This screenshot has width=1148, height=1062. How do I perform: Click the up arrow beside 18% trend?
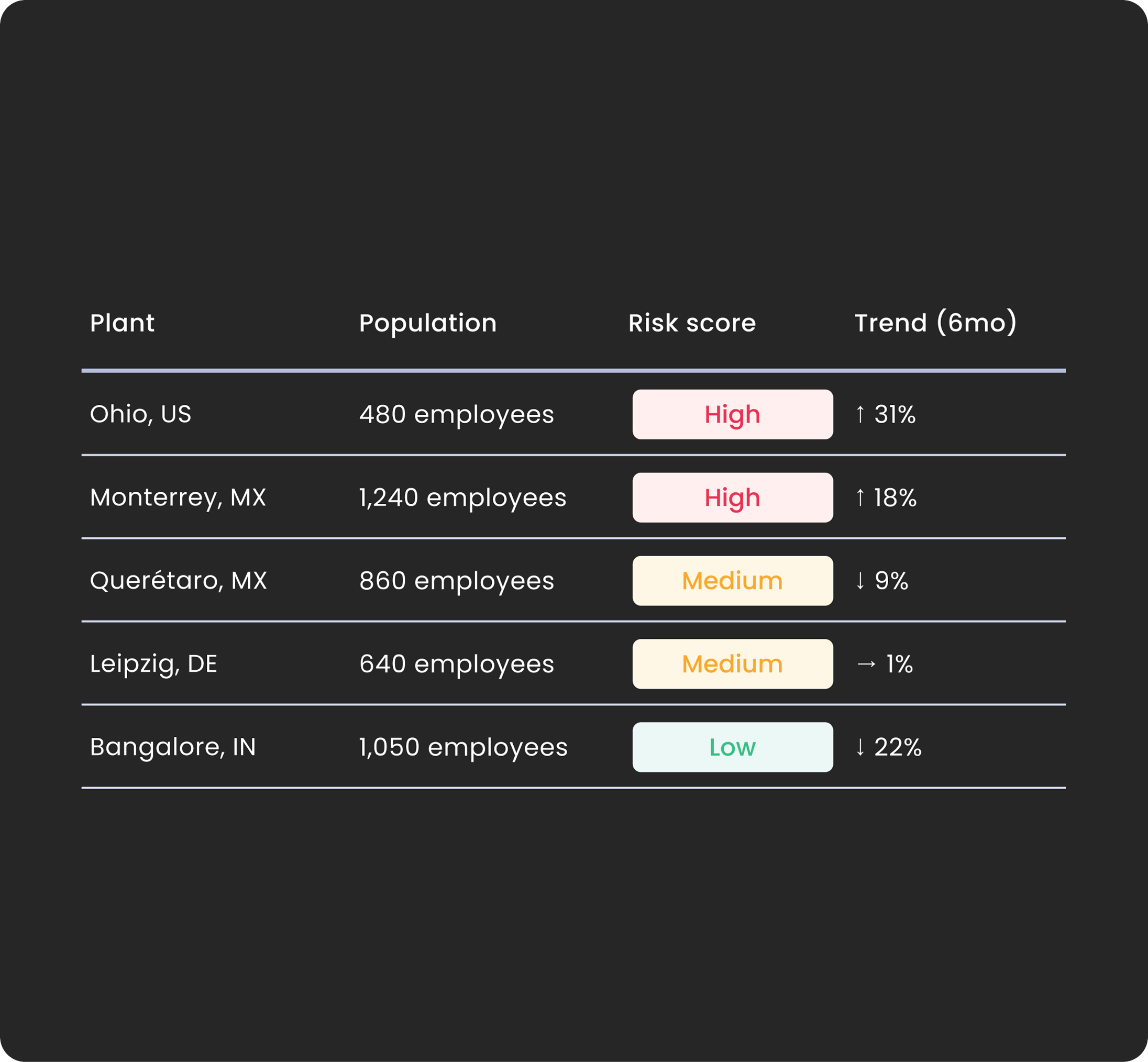tap(860, 497)
